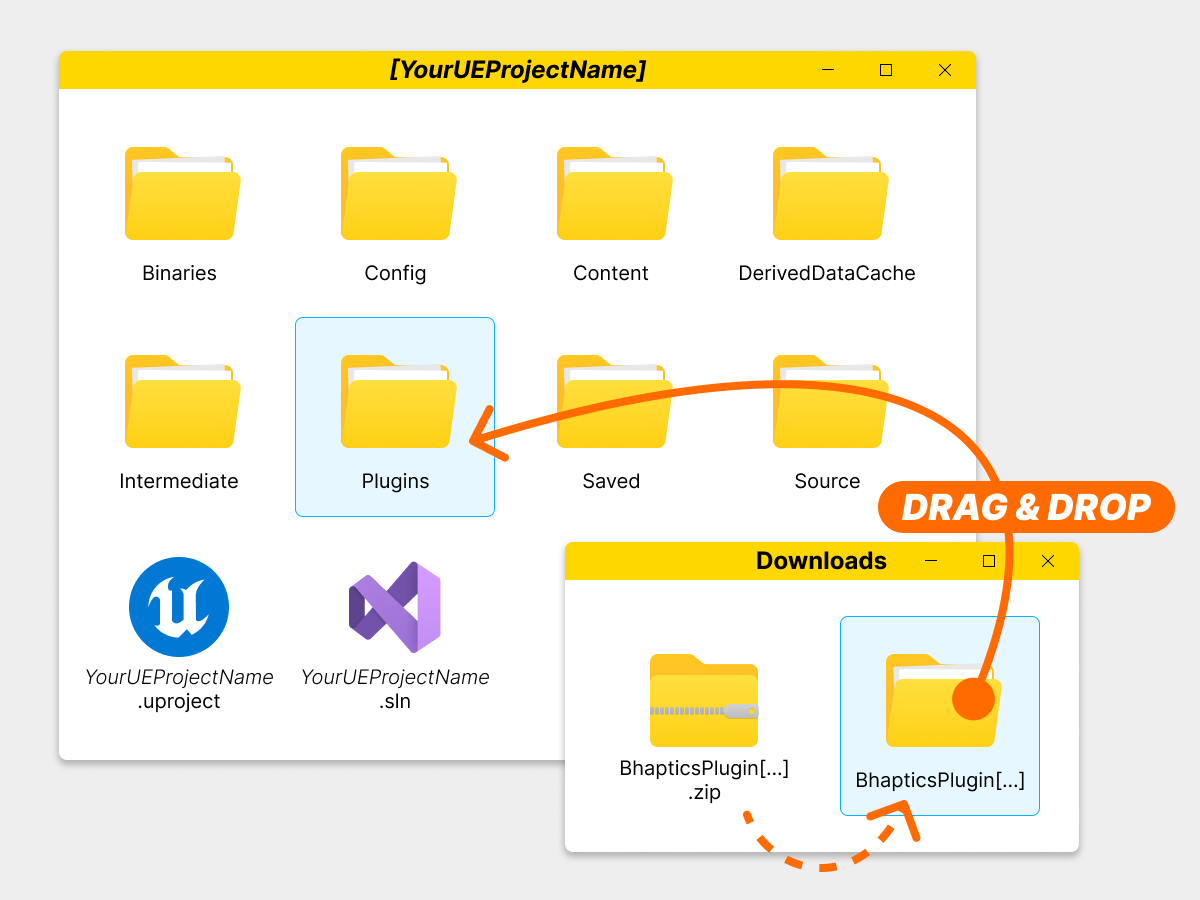Maximize the Downloads window

click(x=989, y=561)
